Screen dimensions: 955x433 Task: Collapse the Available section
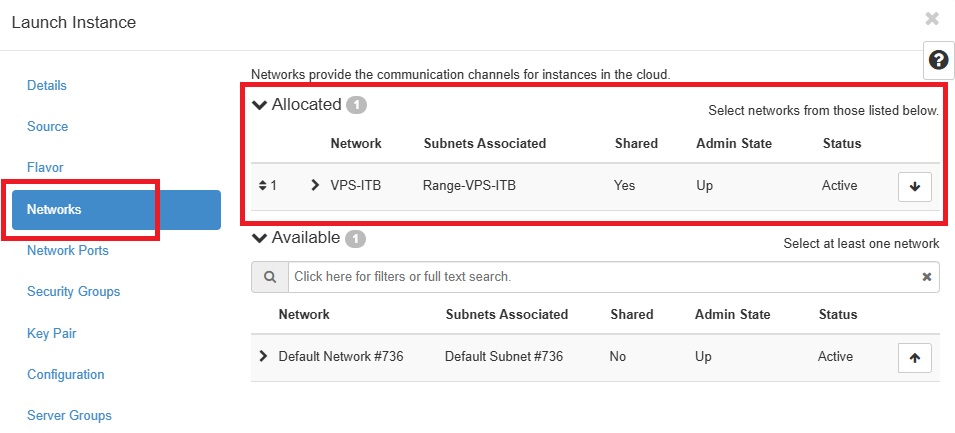(259, 238)
